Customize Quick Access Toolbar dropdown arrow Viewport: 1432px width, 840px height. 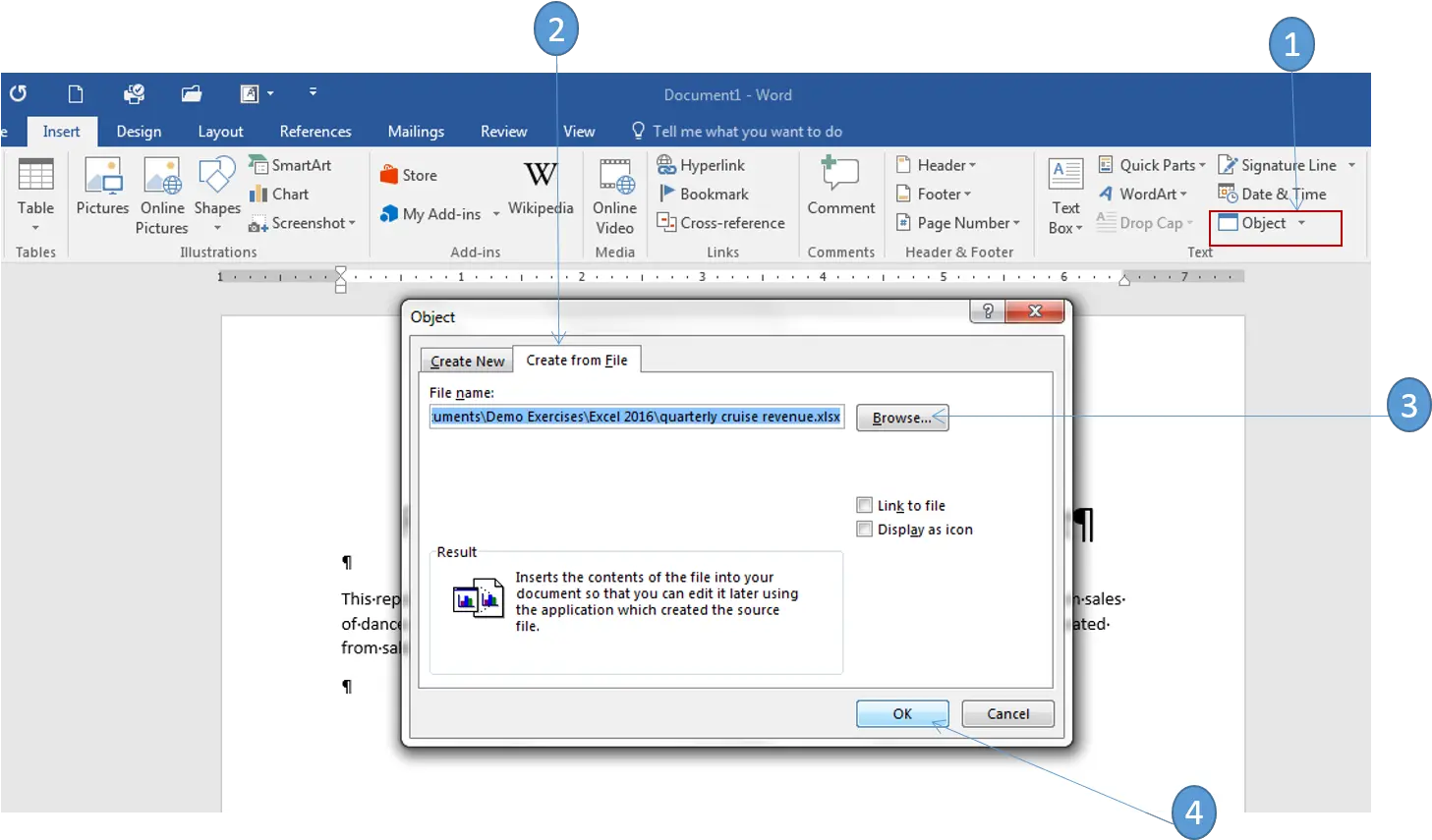click(x=313, y=92)
